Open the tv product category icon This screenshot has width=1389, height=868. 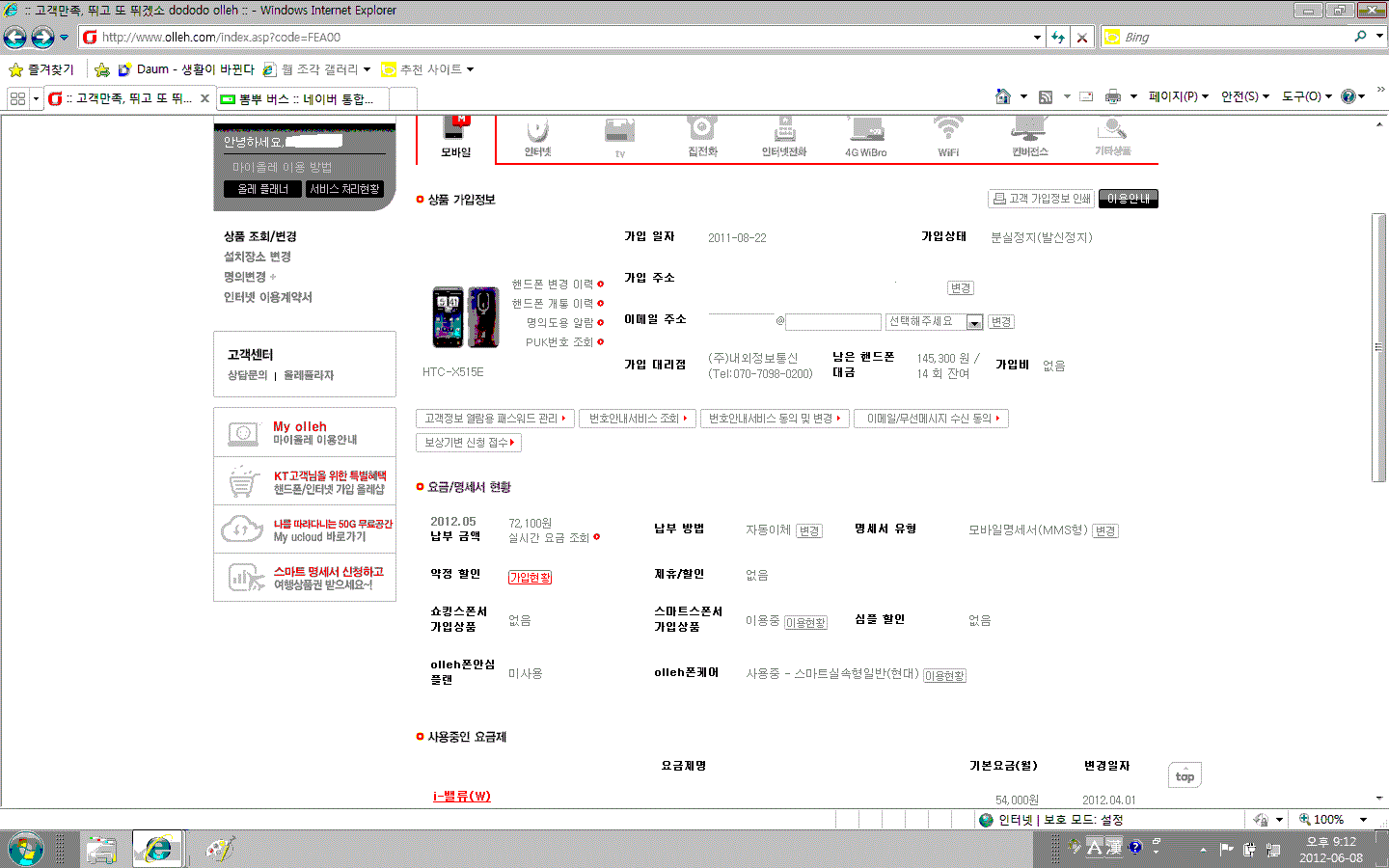620,137
